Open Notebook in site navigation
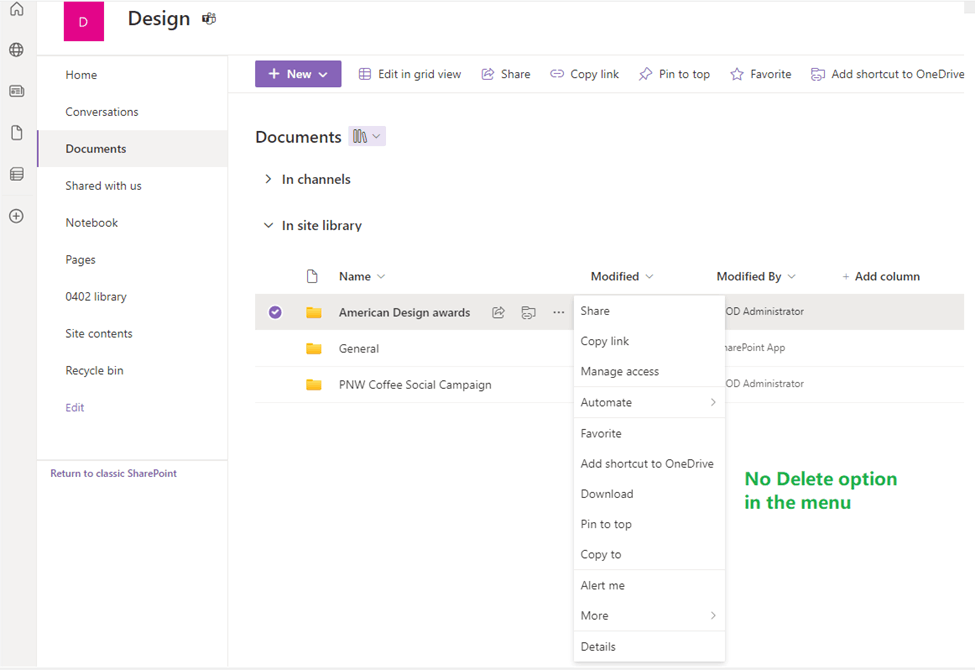 91,223
